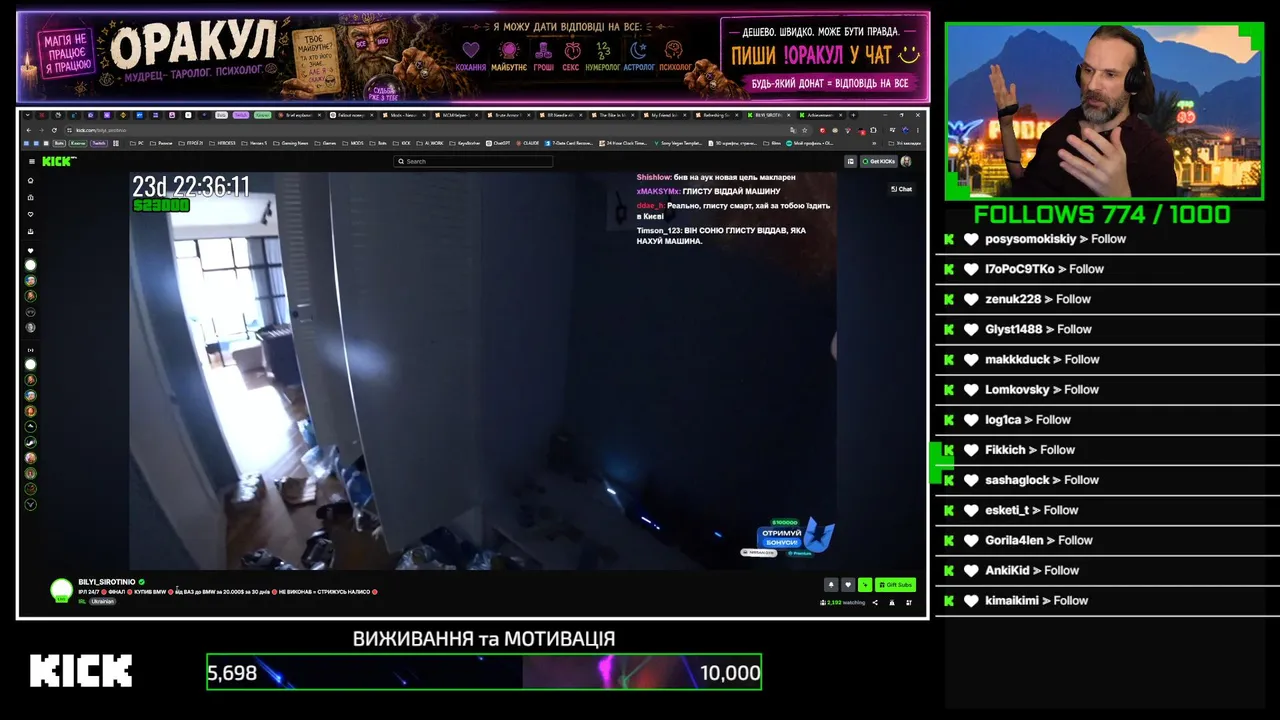Click the Kick K icon beside kimaikimi

948,600
